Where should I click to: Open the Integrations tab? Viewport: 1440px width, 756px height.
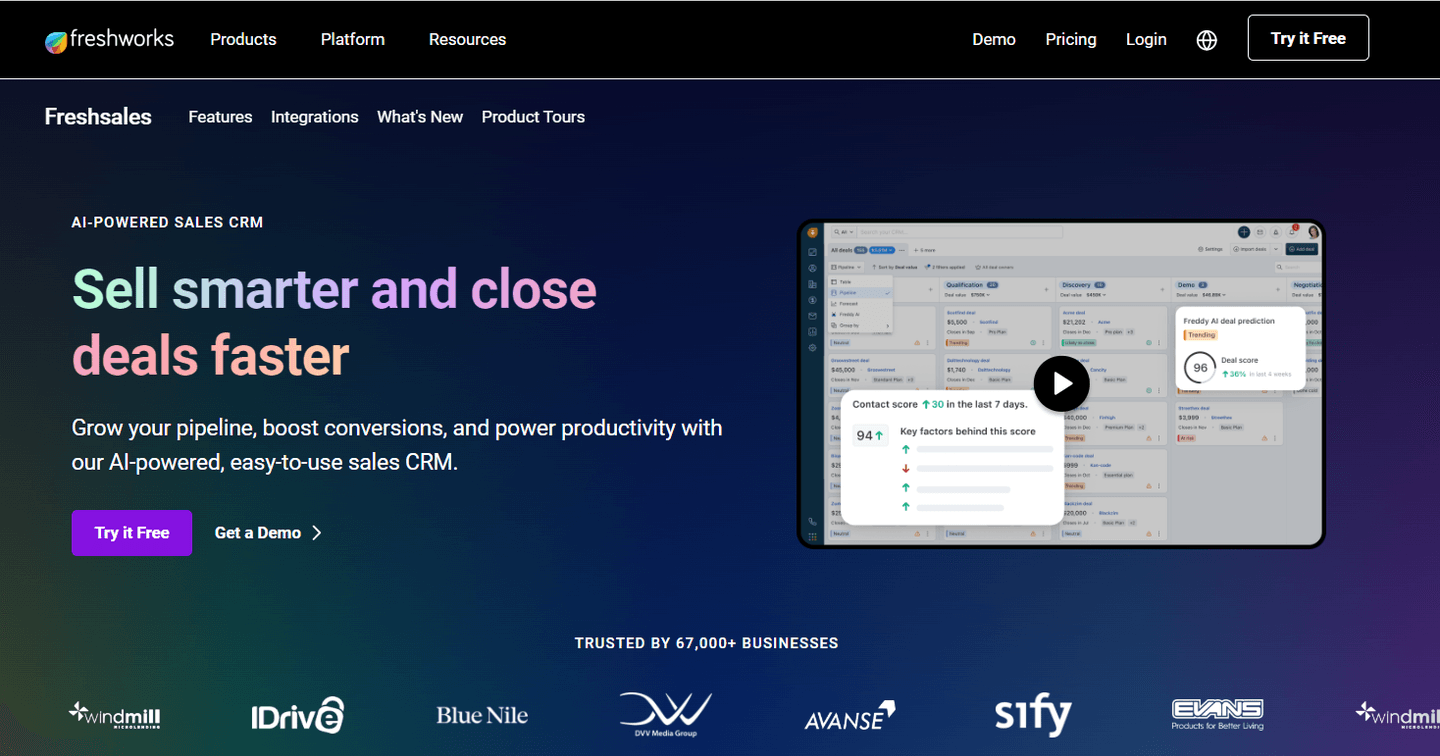(x=314, y=117)
